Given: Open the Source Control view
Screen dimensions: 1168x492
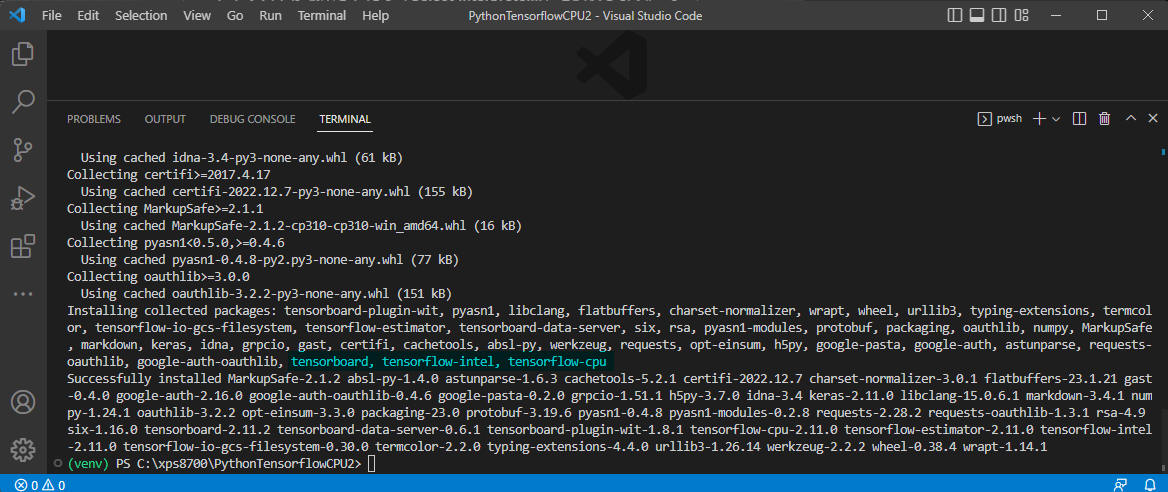Looking at the screenshot, I should point(23,150).
